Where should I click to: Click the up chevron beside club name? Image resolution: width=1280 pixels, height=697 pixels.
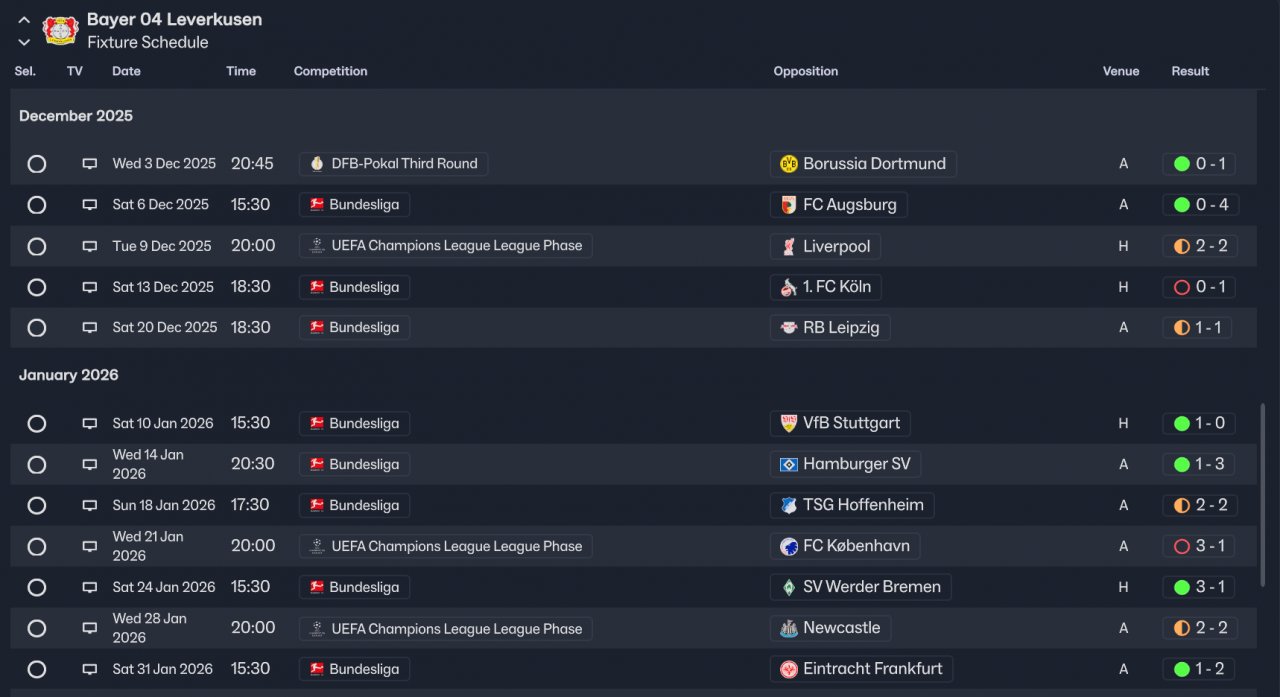pyautogui.click(x=24, y=20)
